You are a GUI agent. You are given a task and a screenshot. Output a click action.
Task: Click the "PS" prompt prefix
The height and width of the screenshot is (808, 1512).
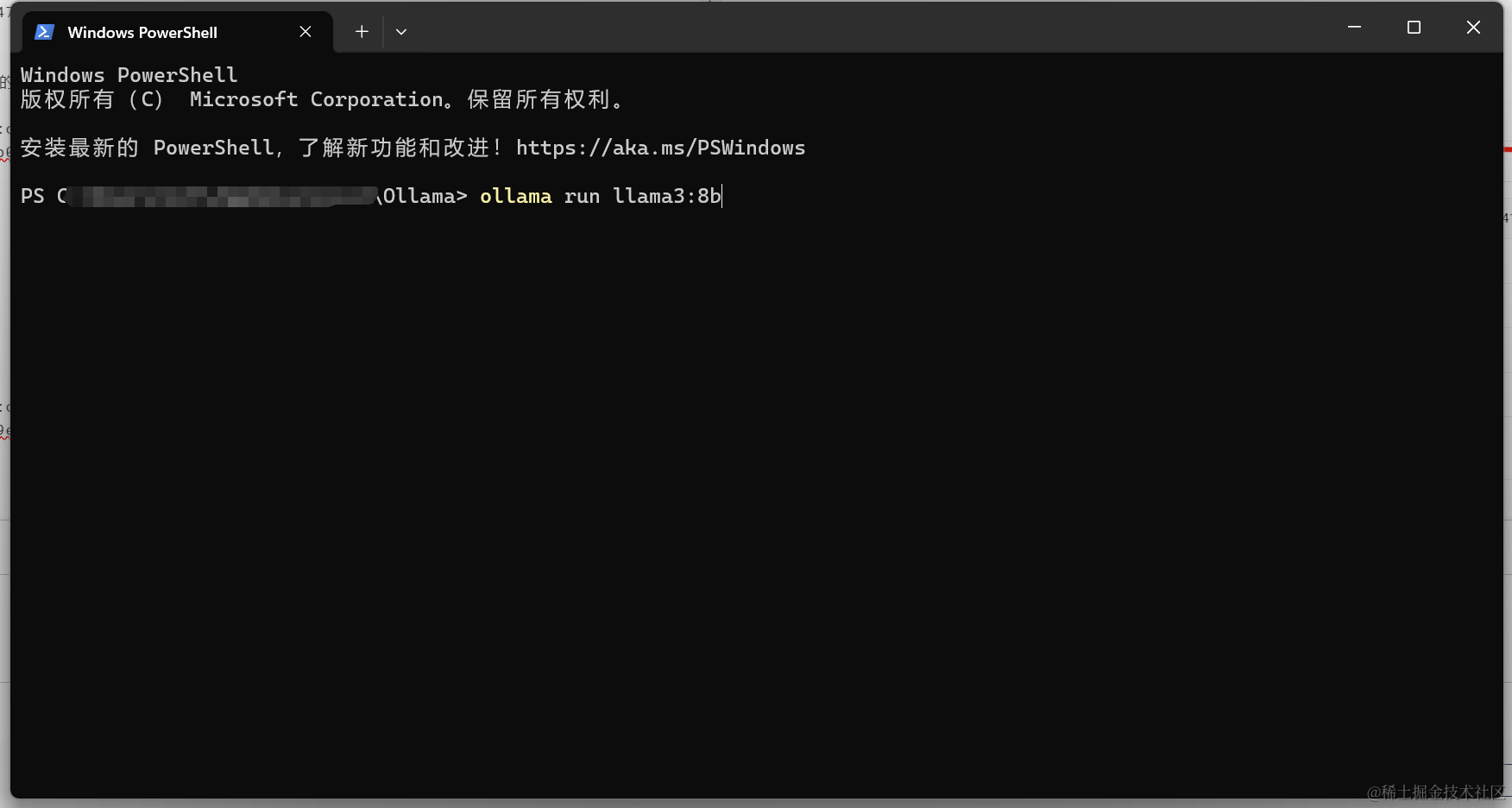tap(33, 197)
